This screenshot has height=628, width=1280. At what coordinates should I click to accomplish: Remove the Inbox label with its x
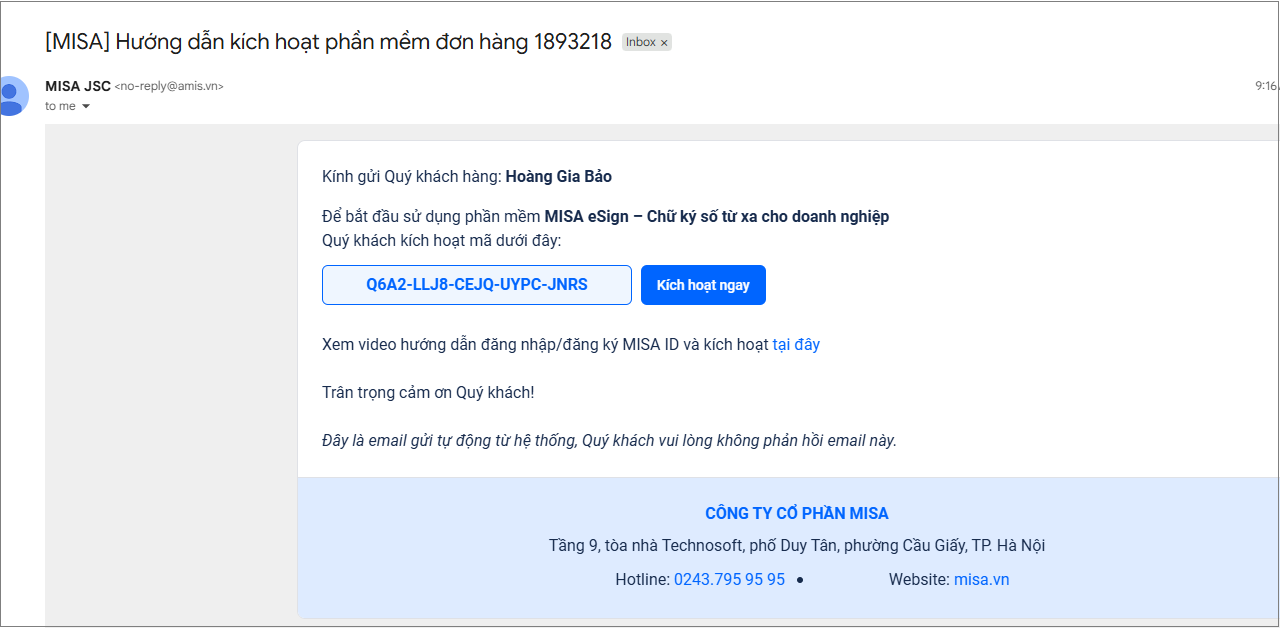point(664,43)
